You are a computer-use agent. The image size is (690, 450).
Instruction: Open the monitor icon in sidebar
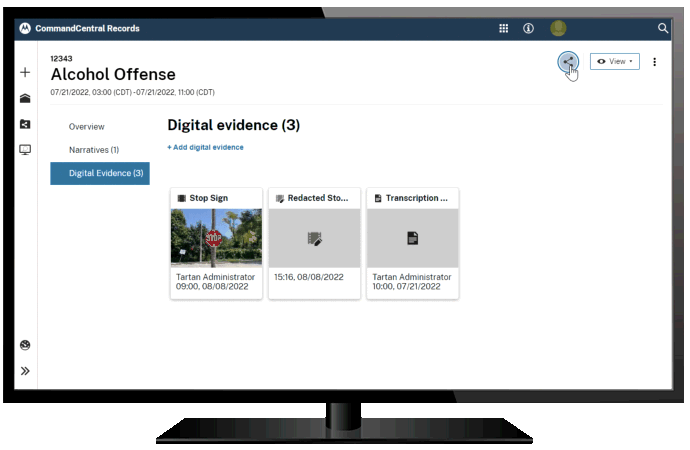click(x=25, y=150)
